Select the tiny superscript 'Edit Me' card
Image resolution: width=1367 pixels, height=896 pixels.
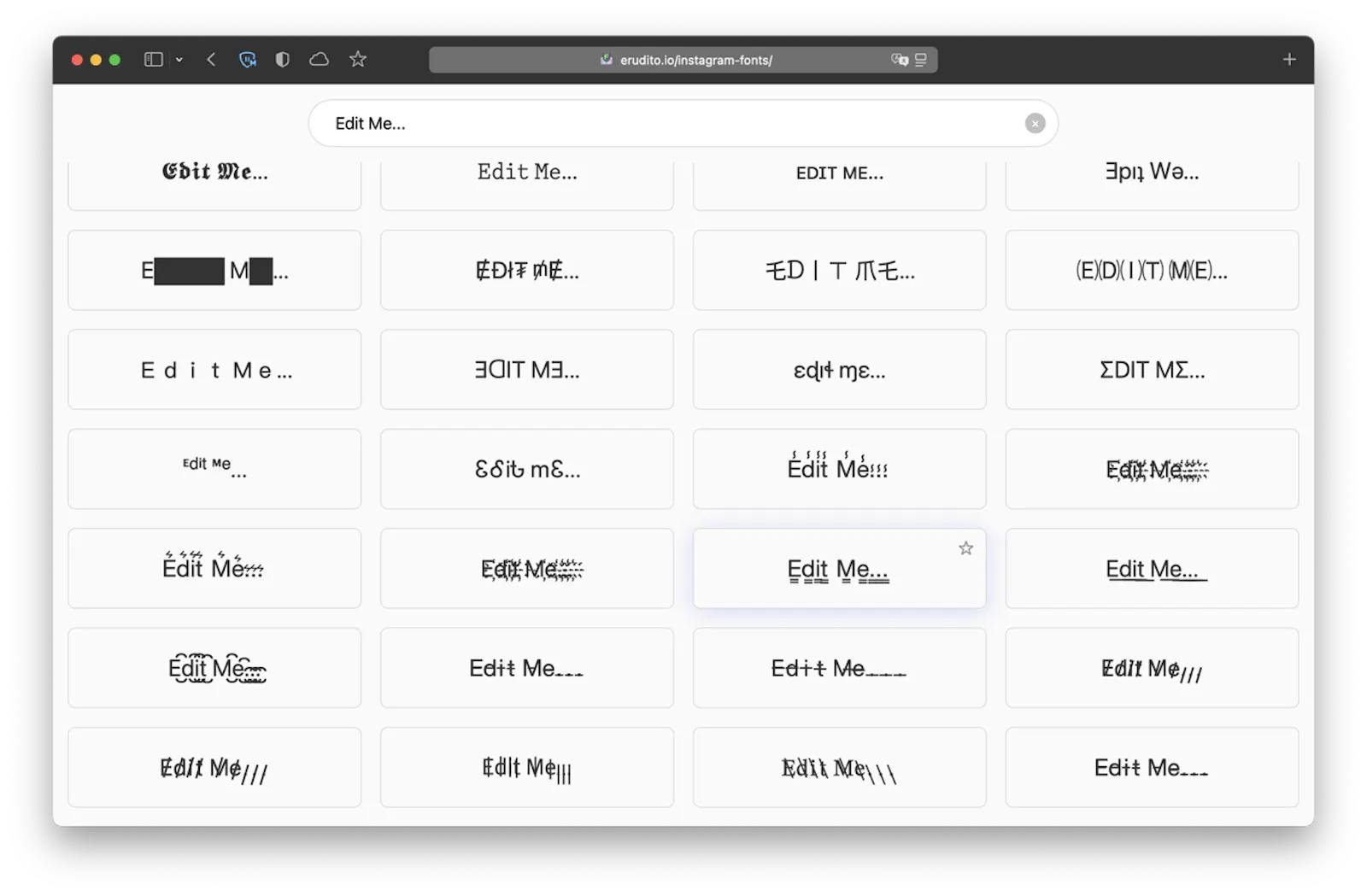[x=214, y=469]
